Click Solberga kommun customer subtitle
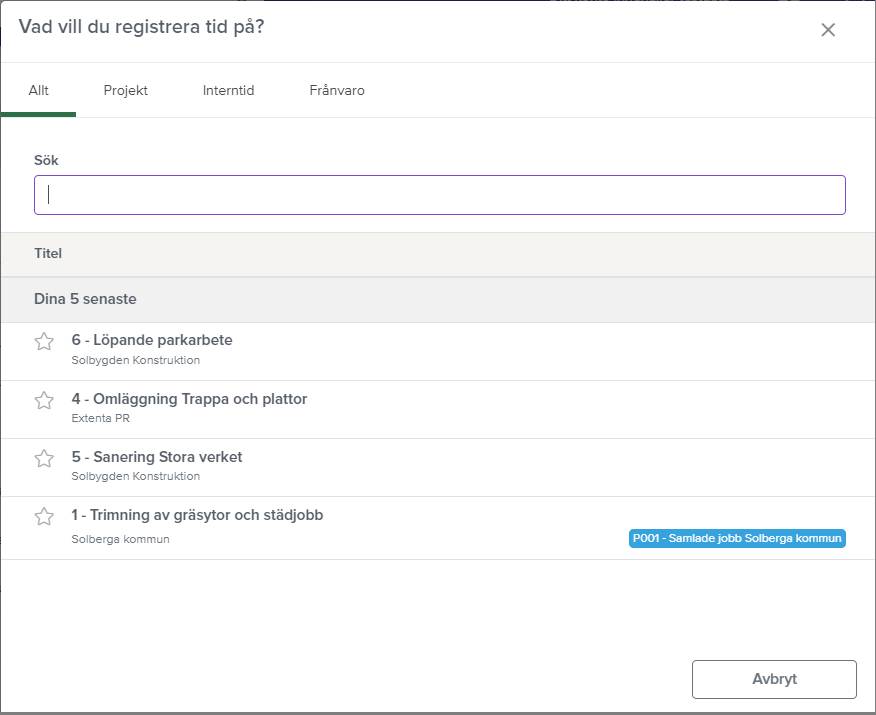This screenshot has height=715, width=876. coord(121,539)
